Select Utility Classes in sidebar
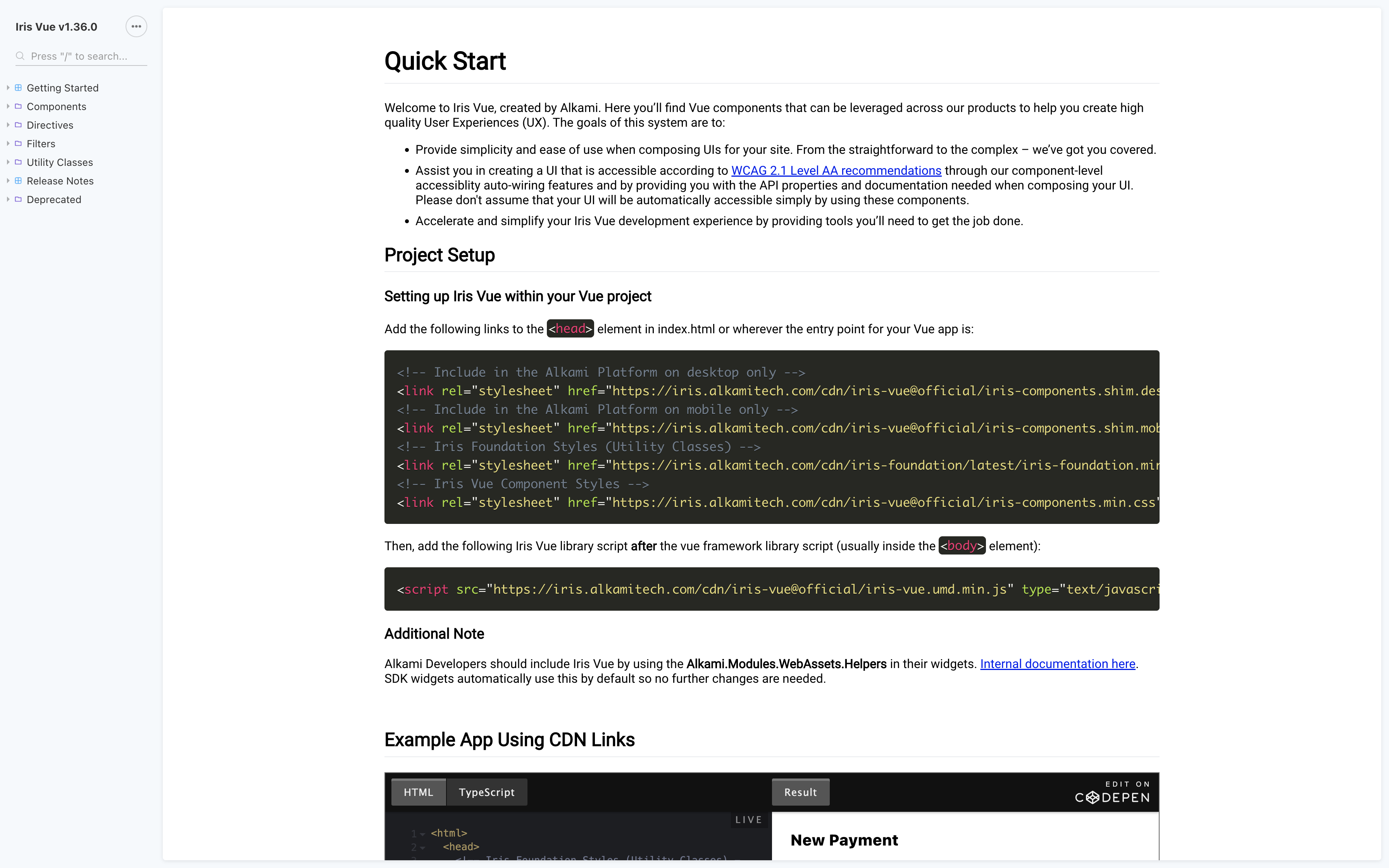This screenshot has width=1389, height=868. 60,162
